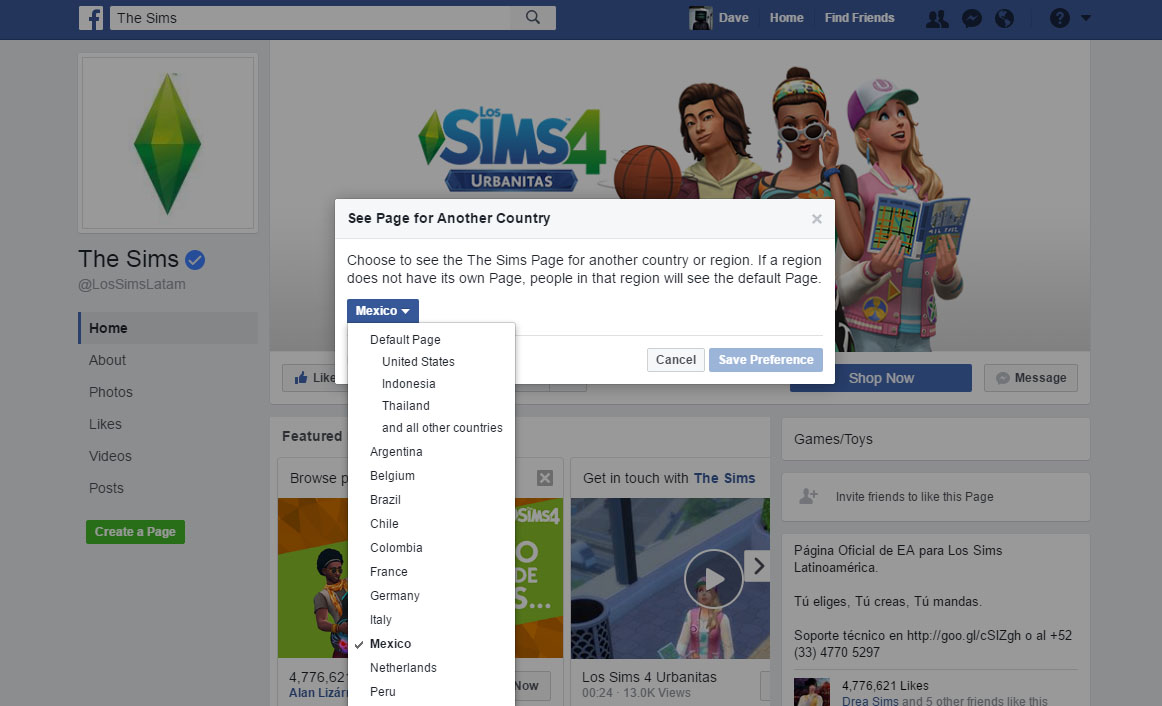Click Dave's profile picture in top bar
Viewport: 1162px width, 706px height.
[x=700, y=18]
